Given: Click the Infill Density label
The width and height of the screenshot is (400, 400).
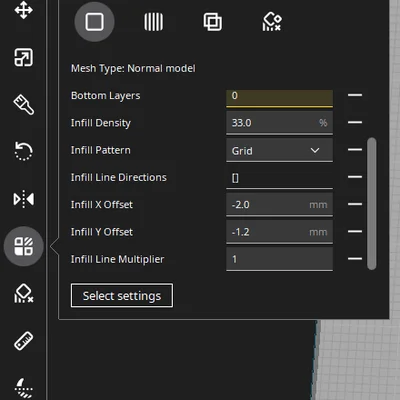Looking at the screenshot, I should [101, 123].
